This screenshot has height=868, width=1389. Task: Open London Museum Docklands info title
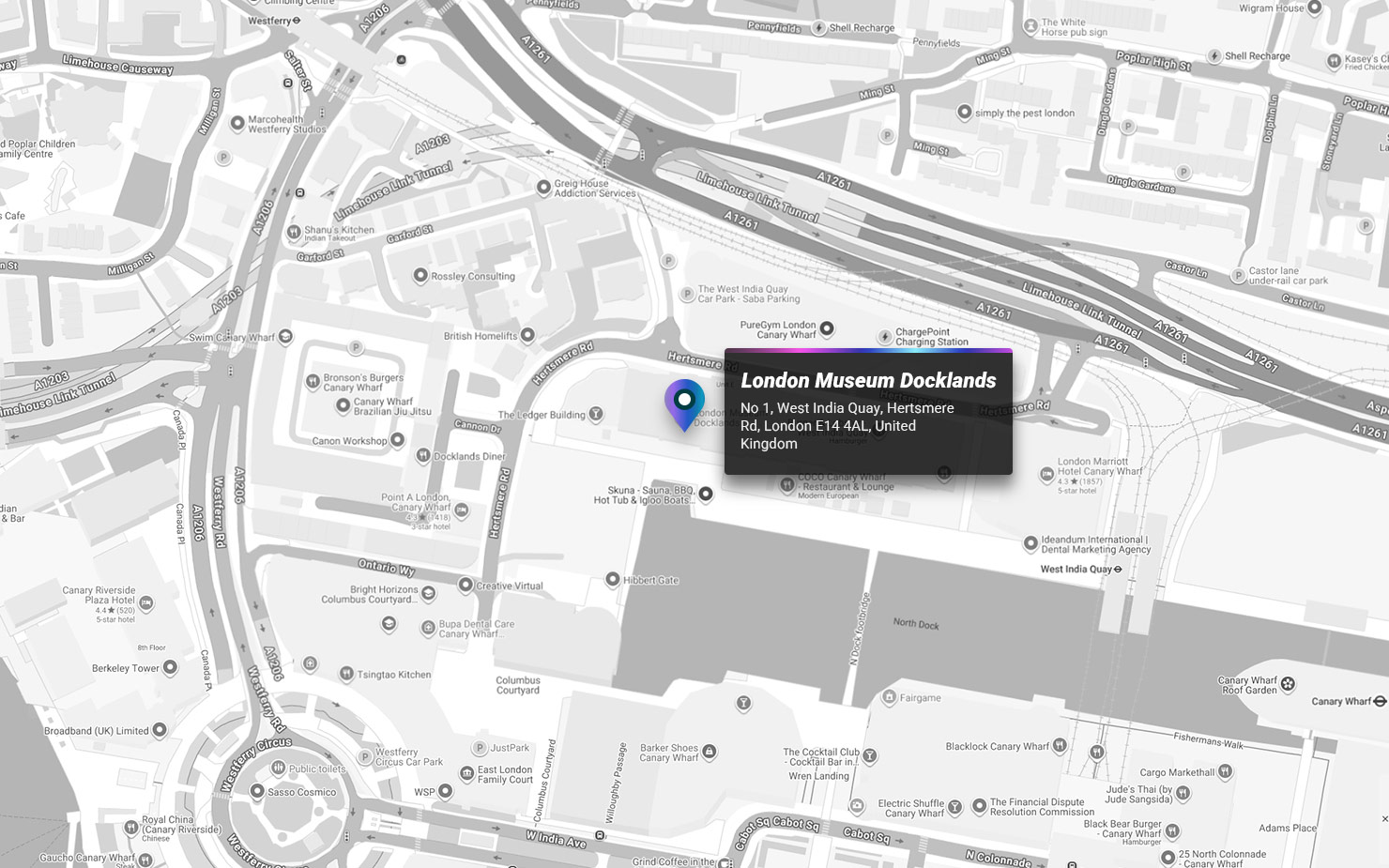tap(868, 380)
